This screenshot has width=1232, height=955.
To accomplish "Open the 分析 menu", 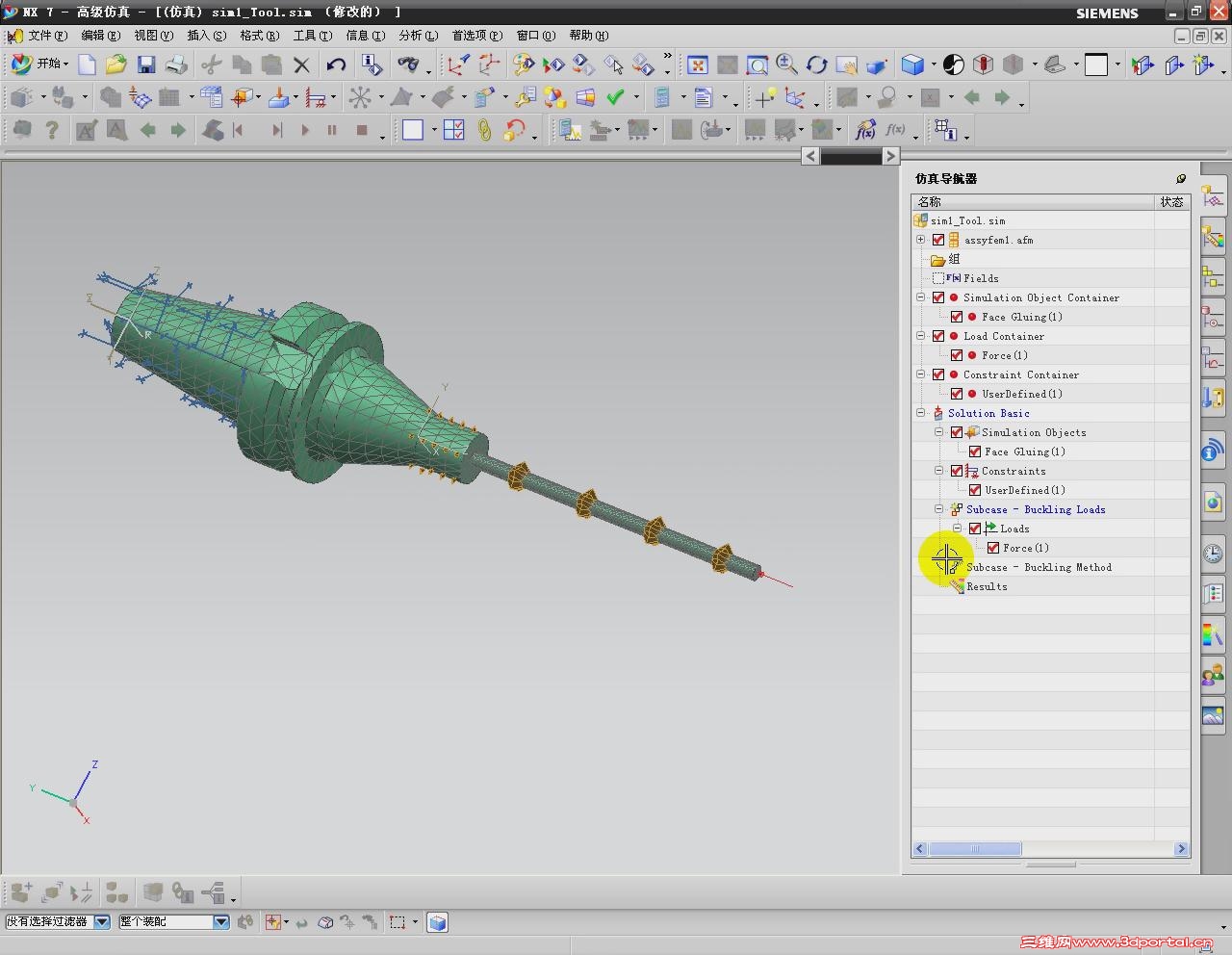I will [x=417, y=36].
